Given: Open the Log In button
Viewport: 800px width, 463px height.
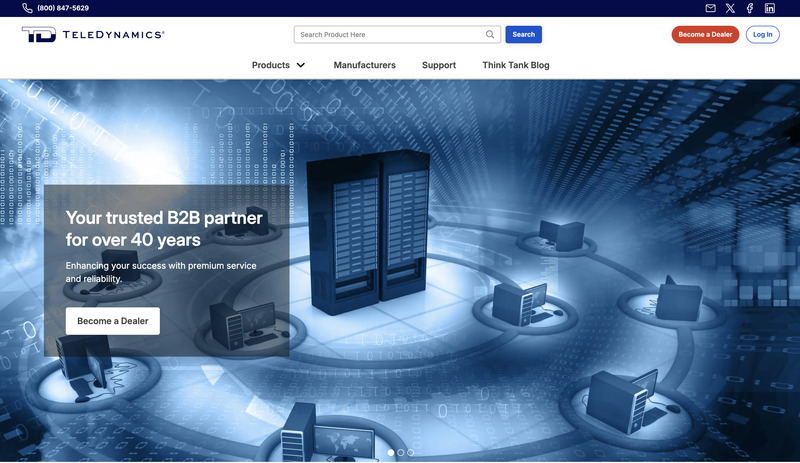Looking at the screenshot, I should 762,34.
